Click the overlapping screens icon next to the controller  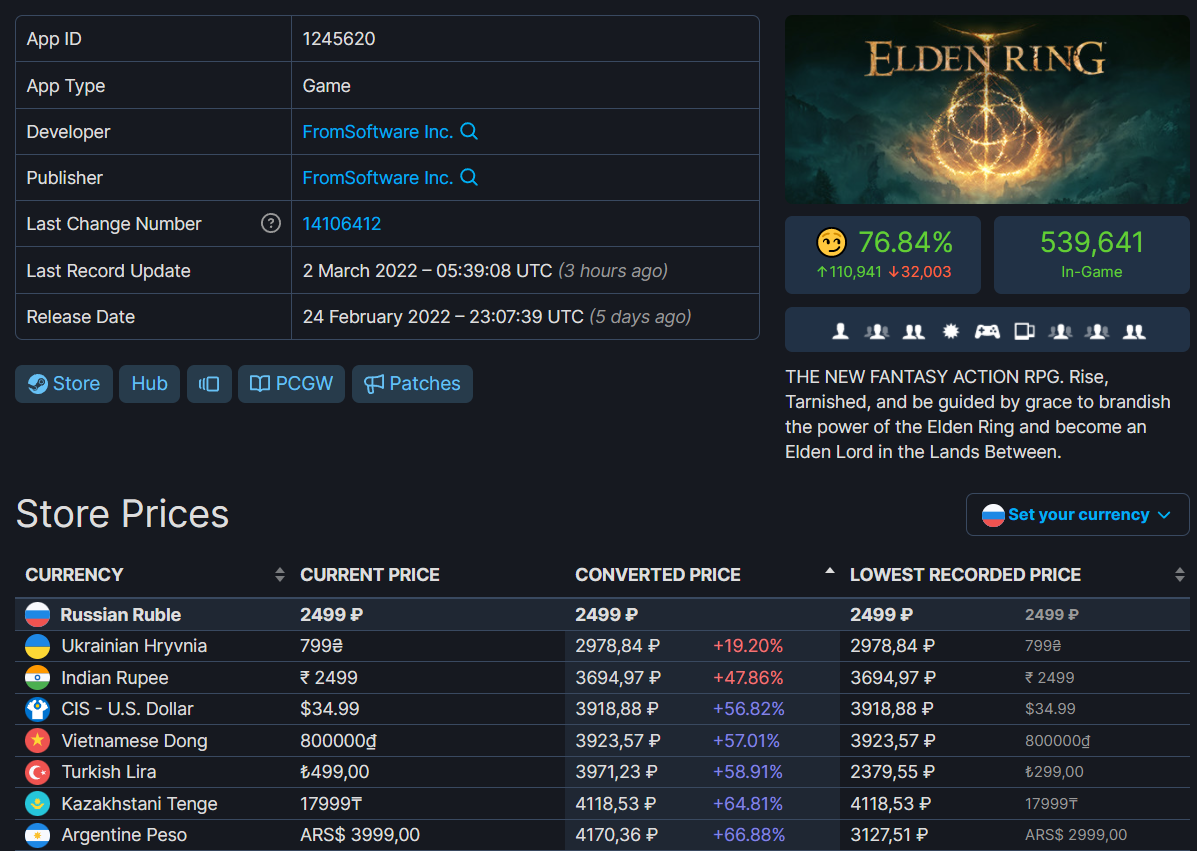pyautogui.click(x=1024, y=331)
